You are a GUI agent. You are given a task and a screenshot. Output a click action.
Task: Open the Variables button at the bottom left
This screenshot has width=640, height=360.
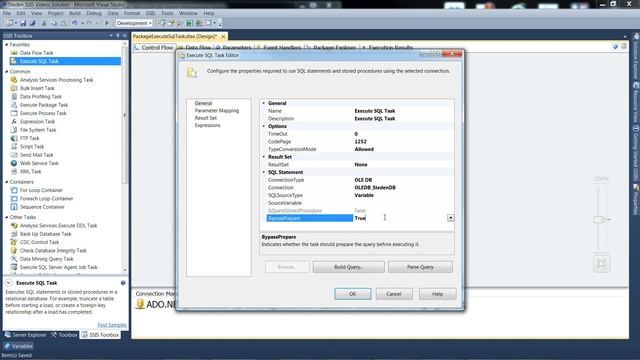19,346
